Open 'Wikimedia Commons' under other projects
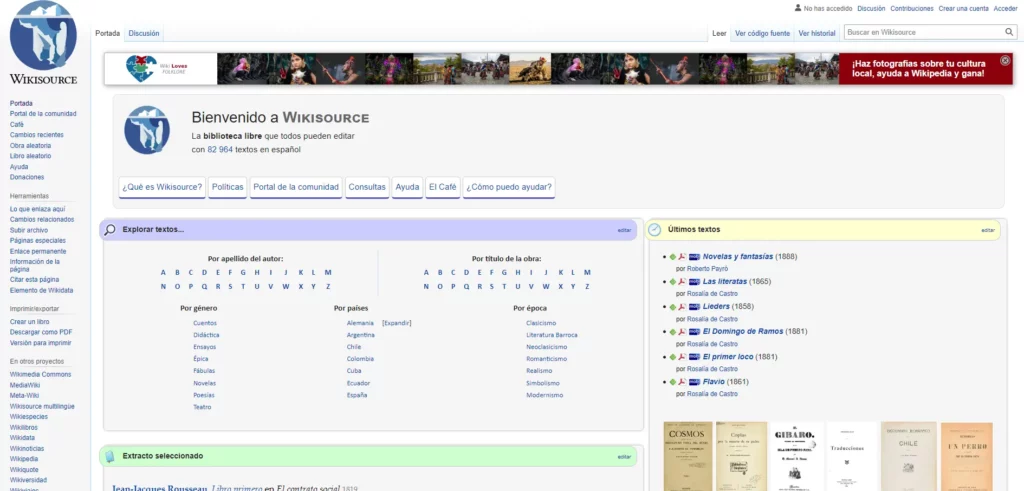The image size is (1024, 491). point(40,375)
